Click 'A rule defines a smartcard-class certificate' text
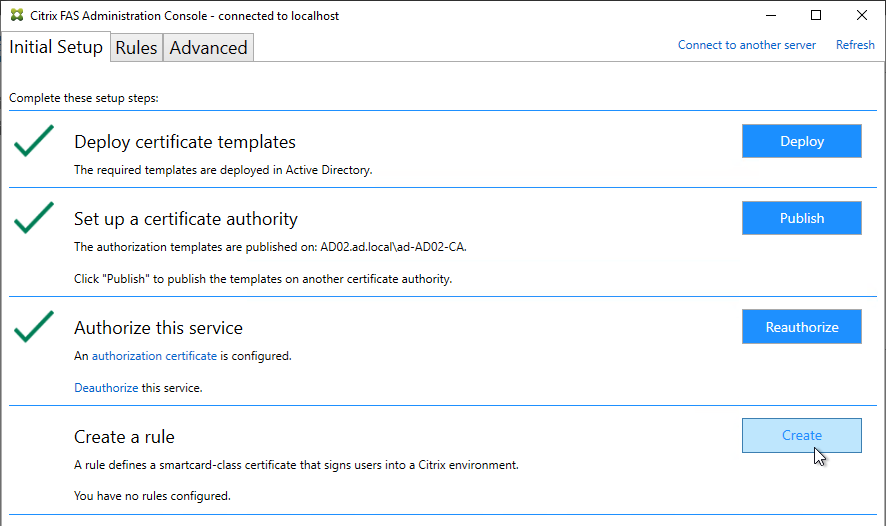This screenshot has width=886, height=526. [x=296, y=465]
